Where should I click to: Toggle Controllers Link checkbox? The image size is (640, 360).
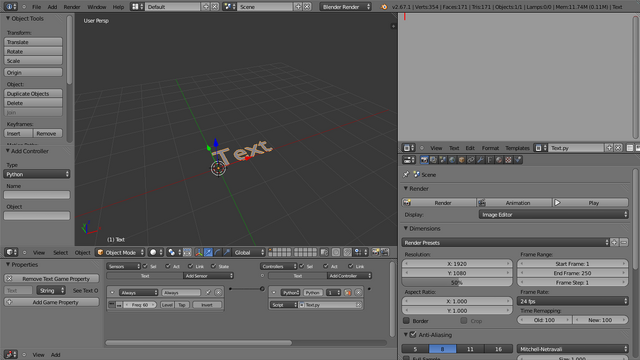[x=351, y=266]
